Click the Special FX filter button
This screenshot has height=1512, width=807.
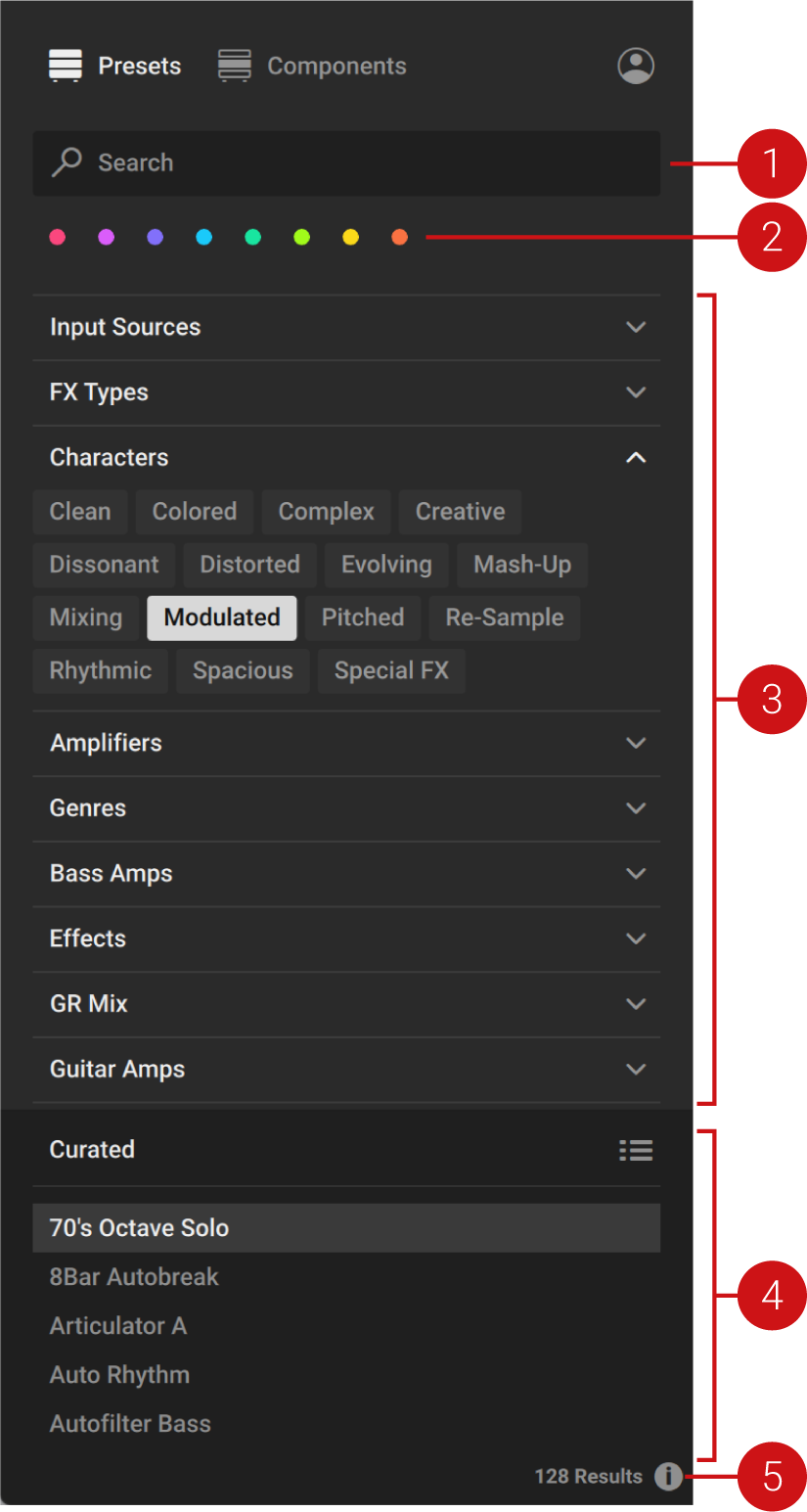point(391,670)
